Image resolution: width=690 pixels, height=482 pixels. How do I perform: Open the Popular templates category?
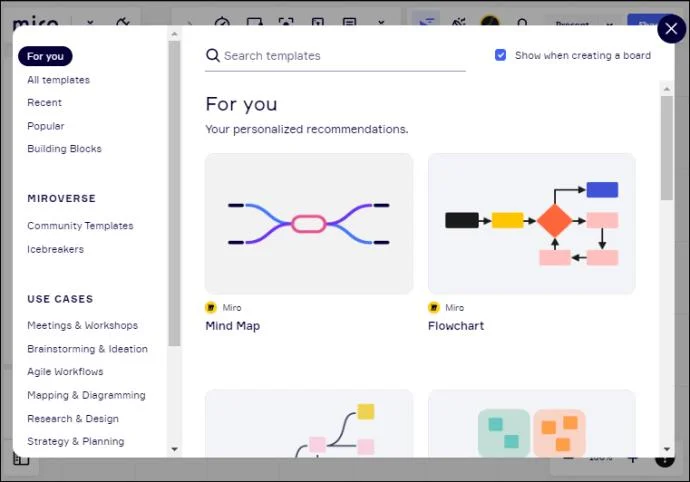pos(46,126)
